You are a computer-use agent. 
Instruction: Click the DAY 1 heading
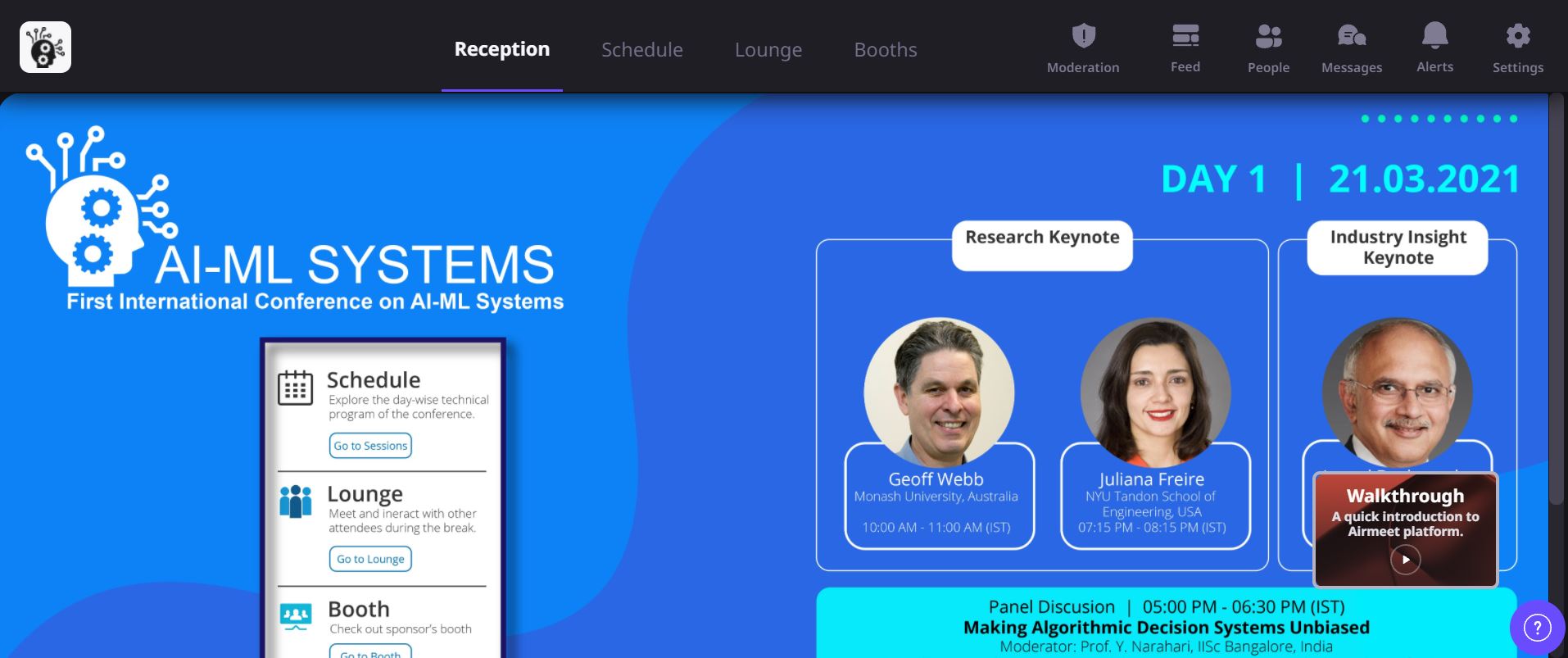[1214, 179]
